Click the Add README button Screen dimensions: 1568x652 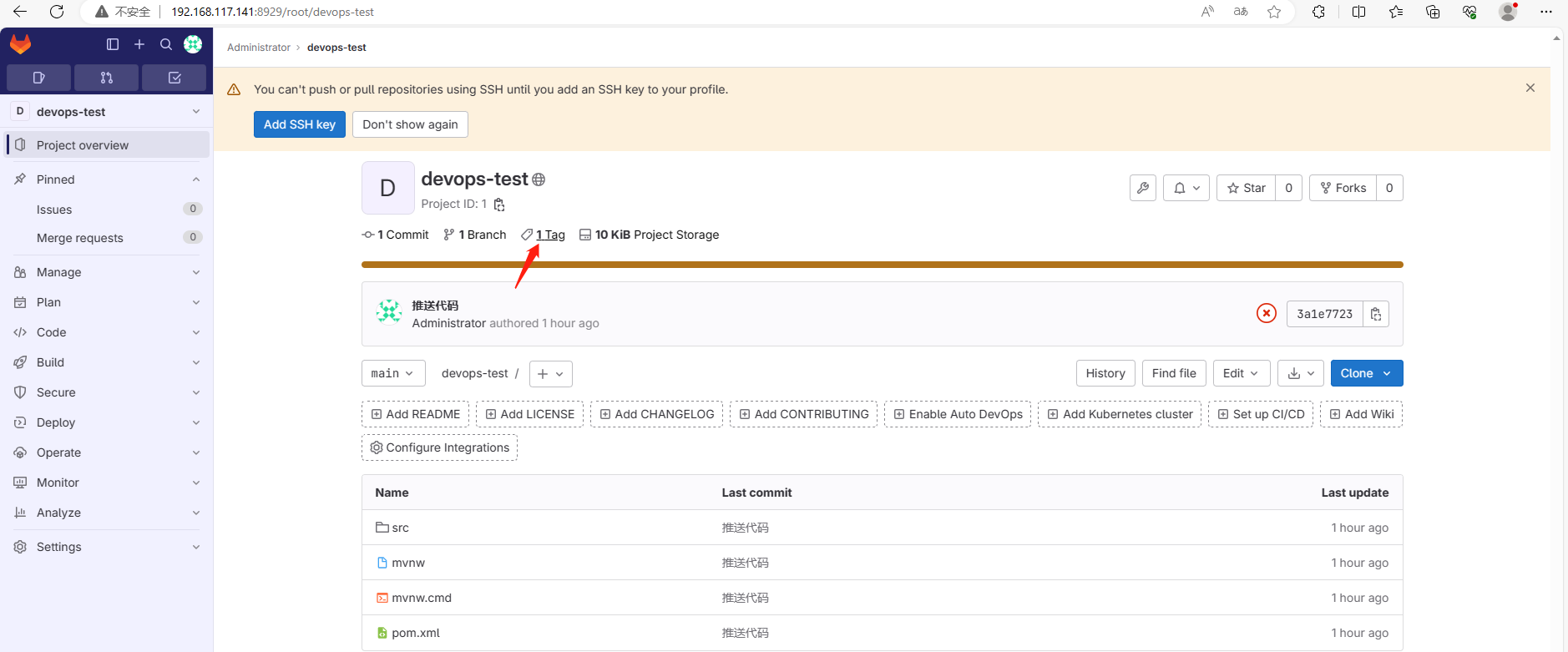[x=416, y=414]
